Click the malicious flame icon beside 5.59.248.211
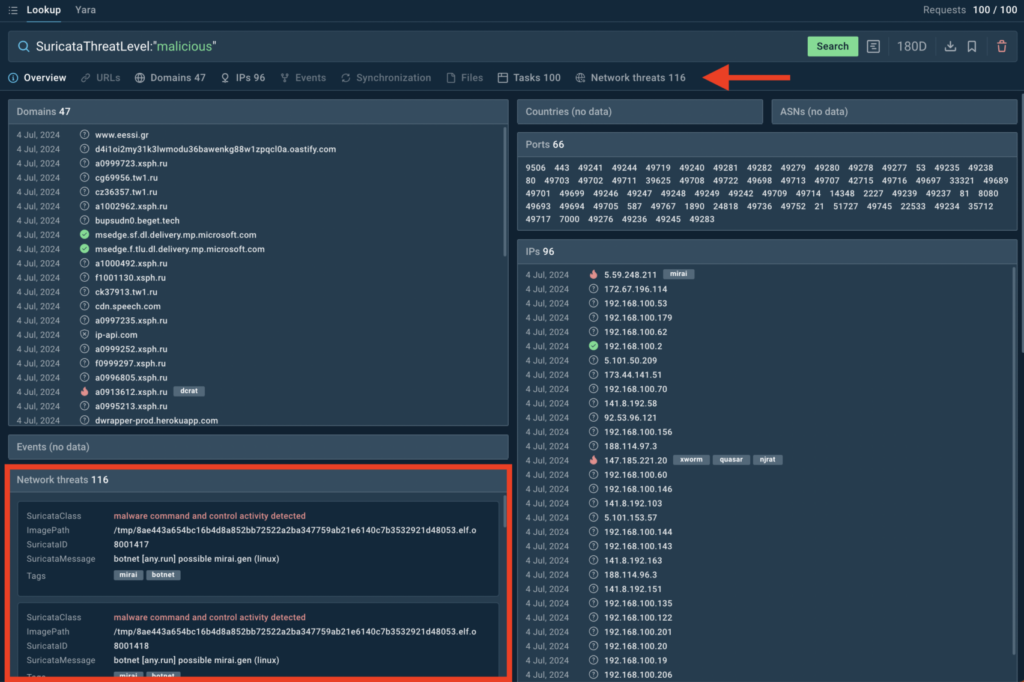1024x682 pixels. tap(593, 274)
